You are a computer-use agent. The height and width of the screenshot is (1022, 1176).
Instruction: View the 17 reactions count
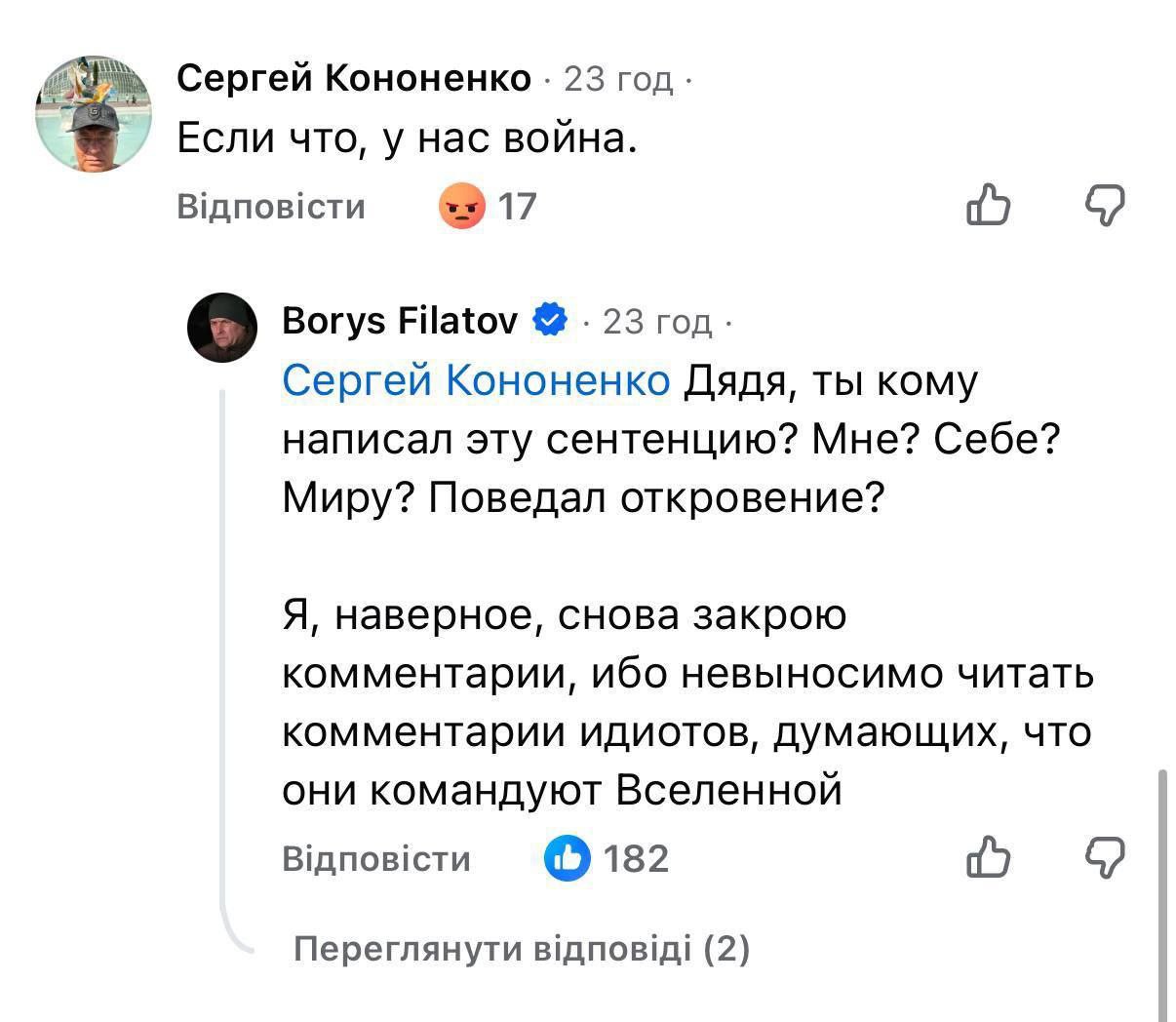pos(518,207)
